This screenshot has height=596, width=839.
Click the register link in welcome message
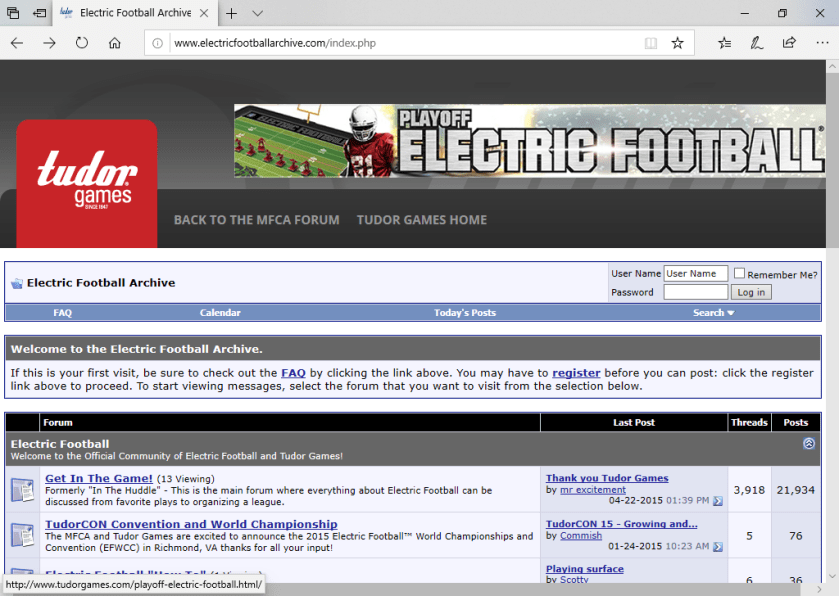point(576,373)
